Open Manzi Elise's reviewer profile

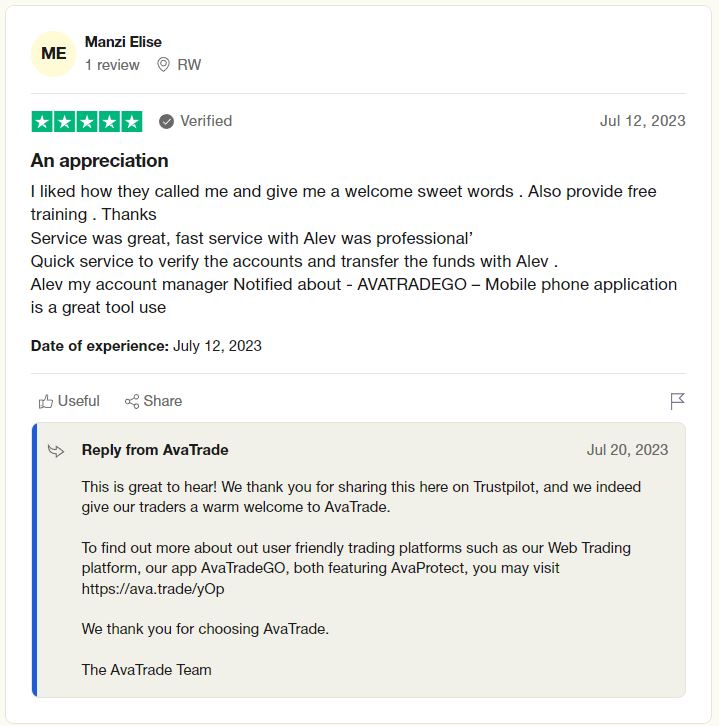[123, 42]
